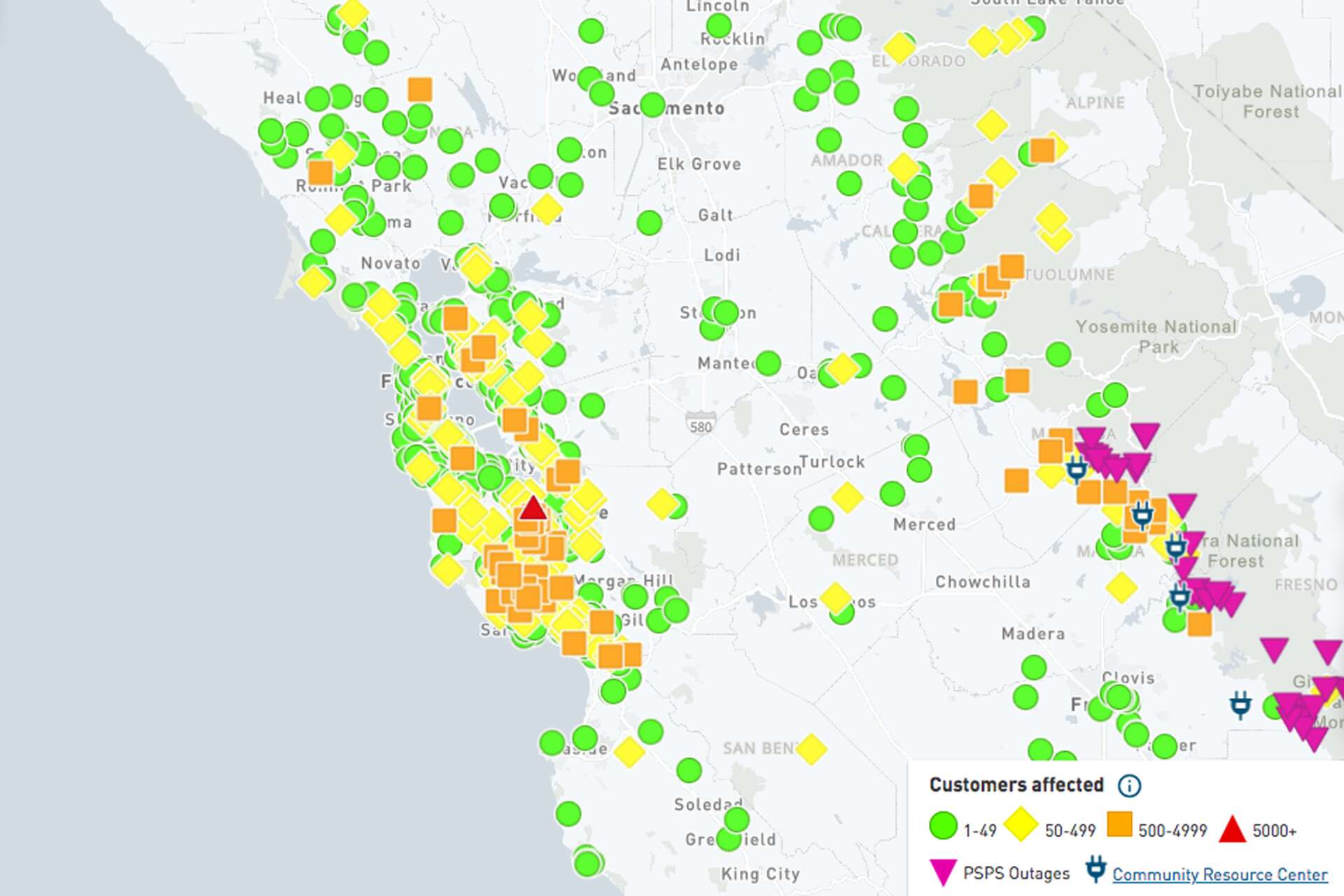The height and width of the screenshot is (896, 1344).
Task: Click the green 1-49 legend circle
Action: [x=943, y=825]
